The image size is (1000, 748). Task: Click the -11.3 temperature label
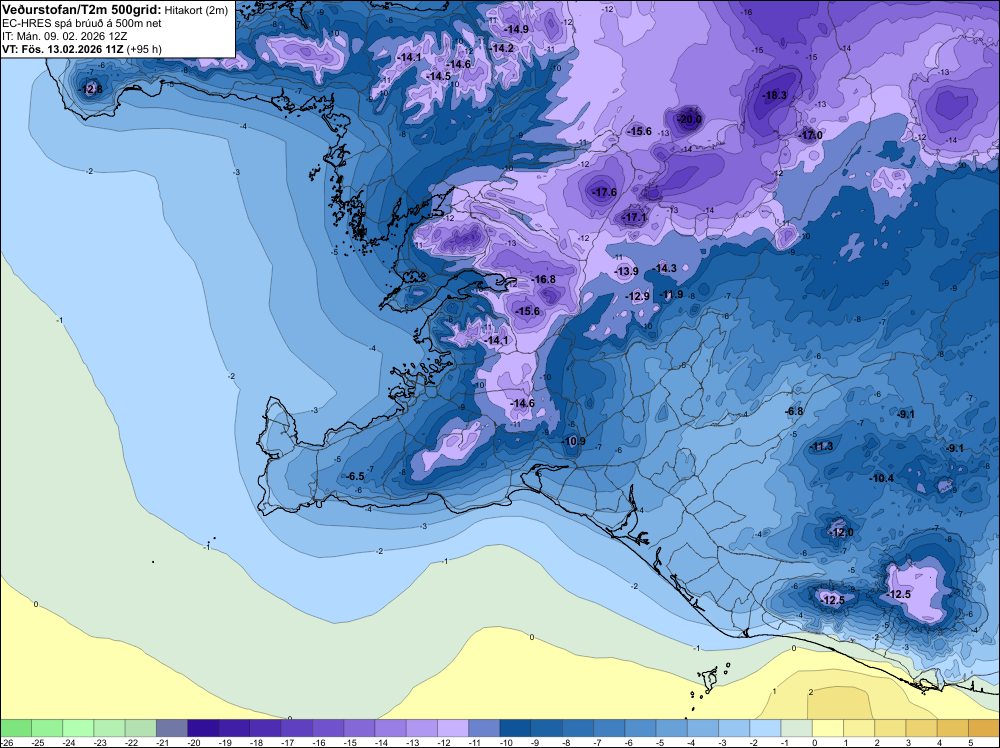[821, 446]
